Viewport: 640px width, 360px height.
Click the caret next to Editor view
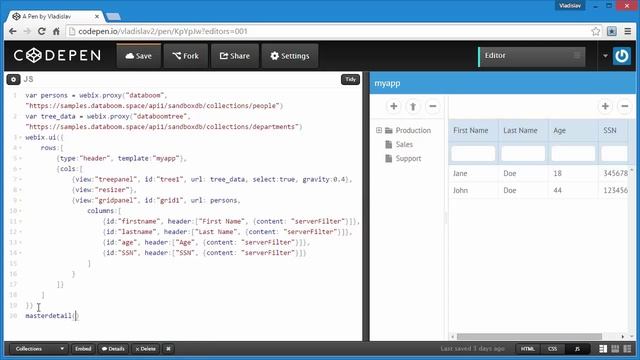click(x=605, y=56)
